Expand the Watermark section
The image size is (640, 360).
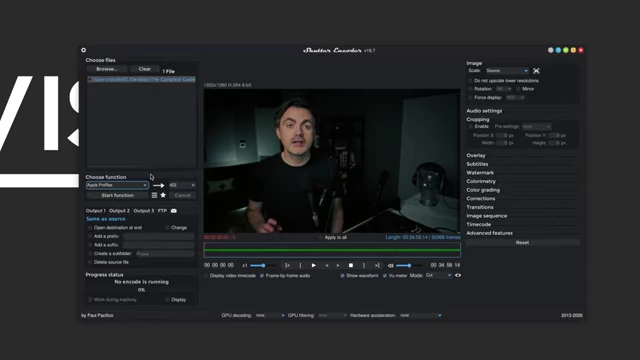480,173
